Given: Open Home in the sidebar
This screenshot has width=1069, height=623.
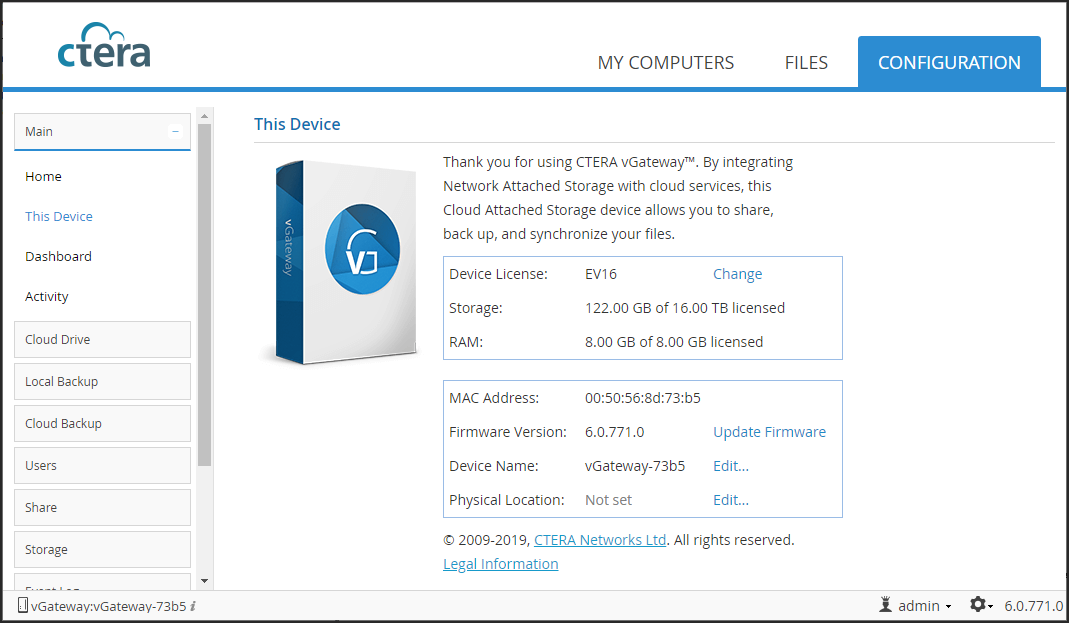Looking at the screenshot, I should click(44, 177).
